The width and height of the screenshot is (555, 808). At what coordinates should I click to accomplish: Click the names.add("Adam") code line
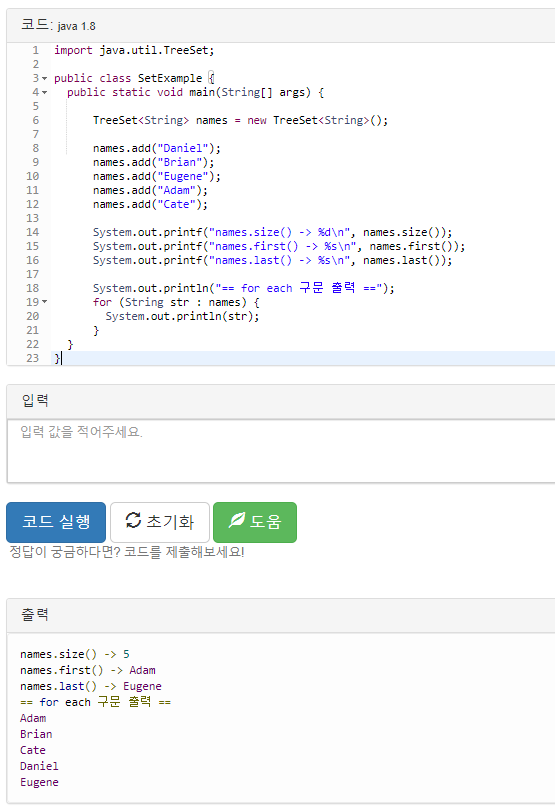150,190
